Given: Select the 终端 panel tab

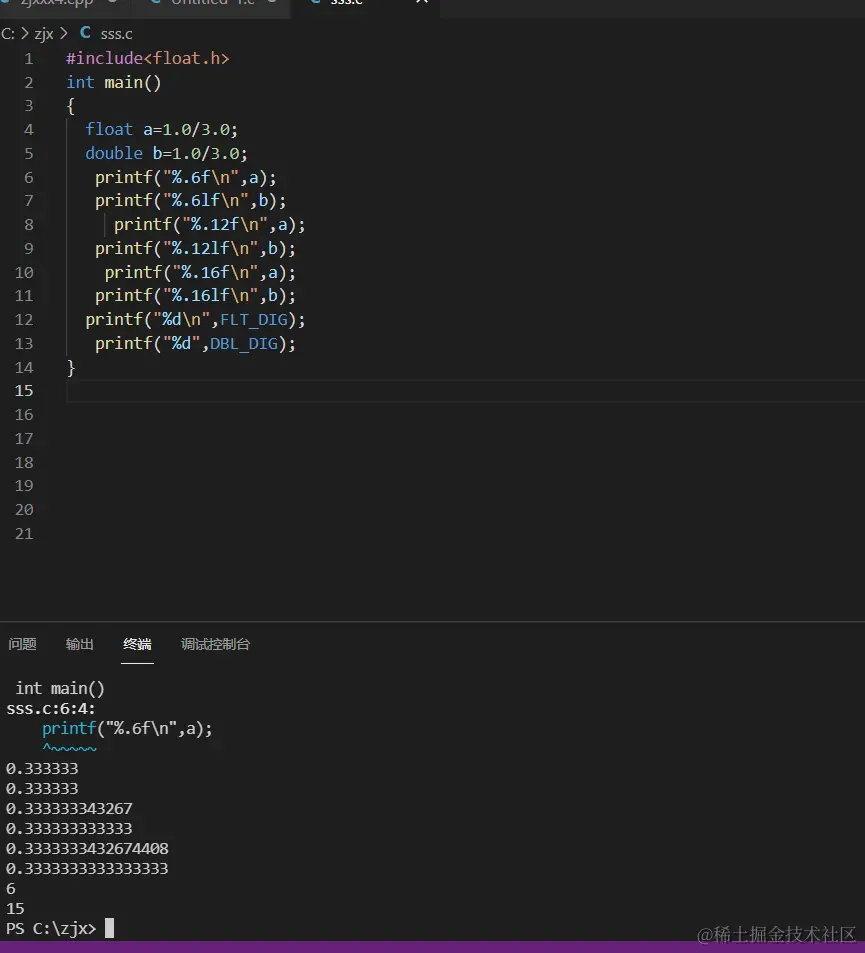Looking at the screenshot, I should click(137, 644).
